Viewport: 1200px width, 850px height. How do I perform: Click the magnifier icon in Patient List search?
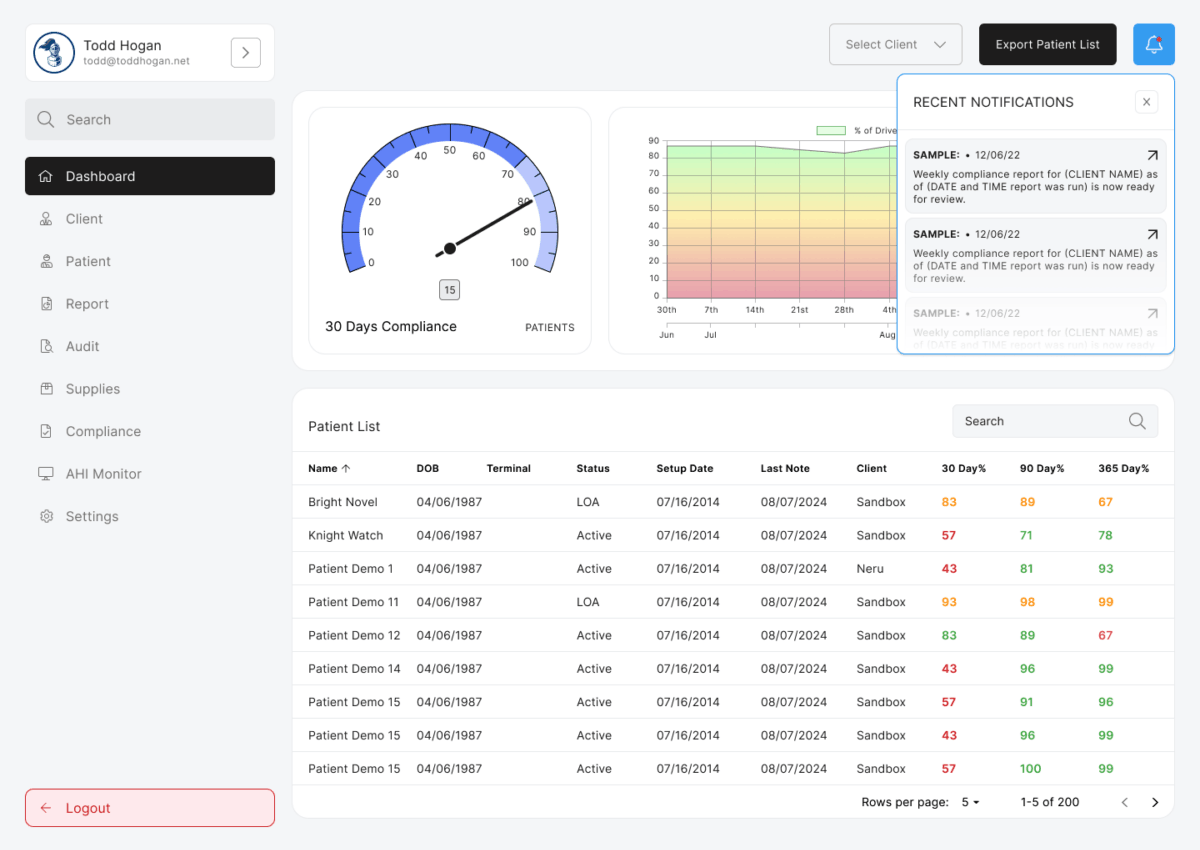(x=1137, y=421)
